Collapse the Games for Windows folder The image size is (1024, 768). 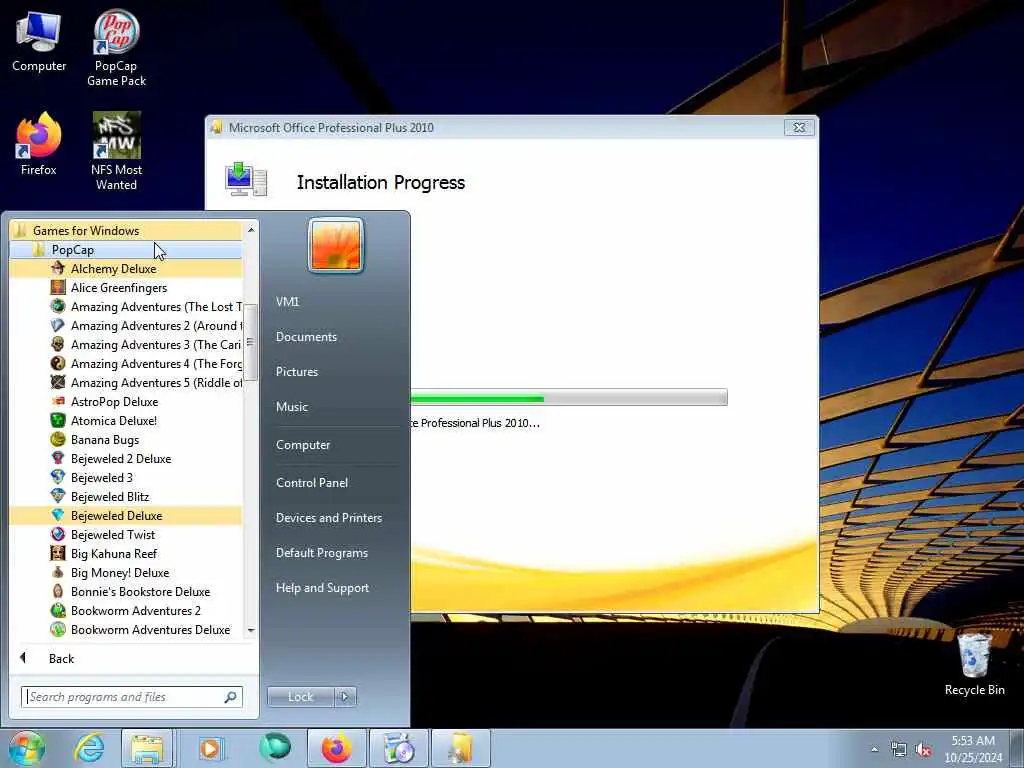[x=125, y=231]
